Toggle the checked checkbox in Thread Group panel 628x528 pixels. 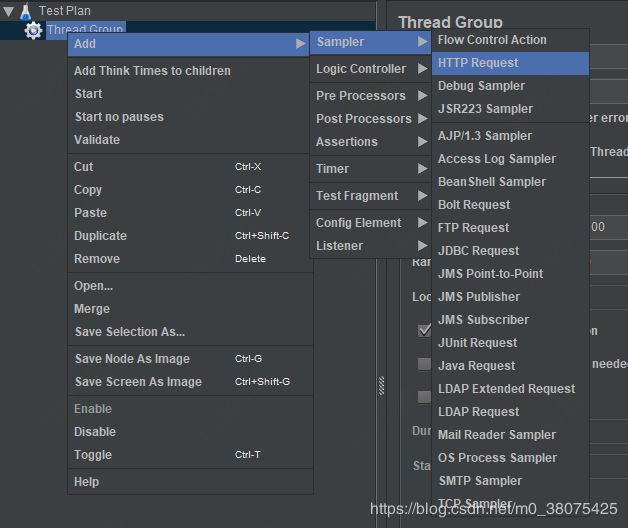424,331
